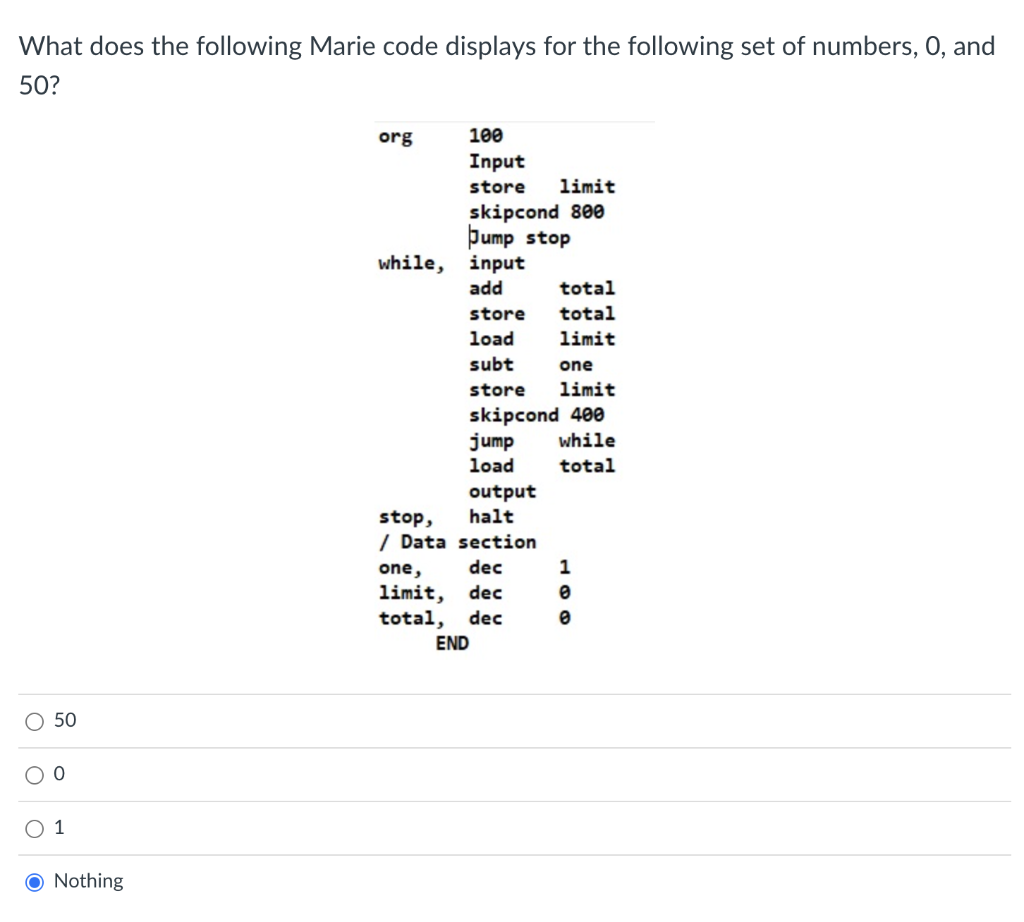Click the Nothing answer label text
The height and width of the screenshot is (922, 1024).
coord(88,881)
